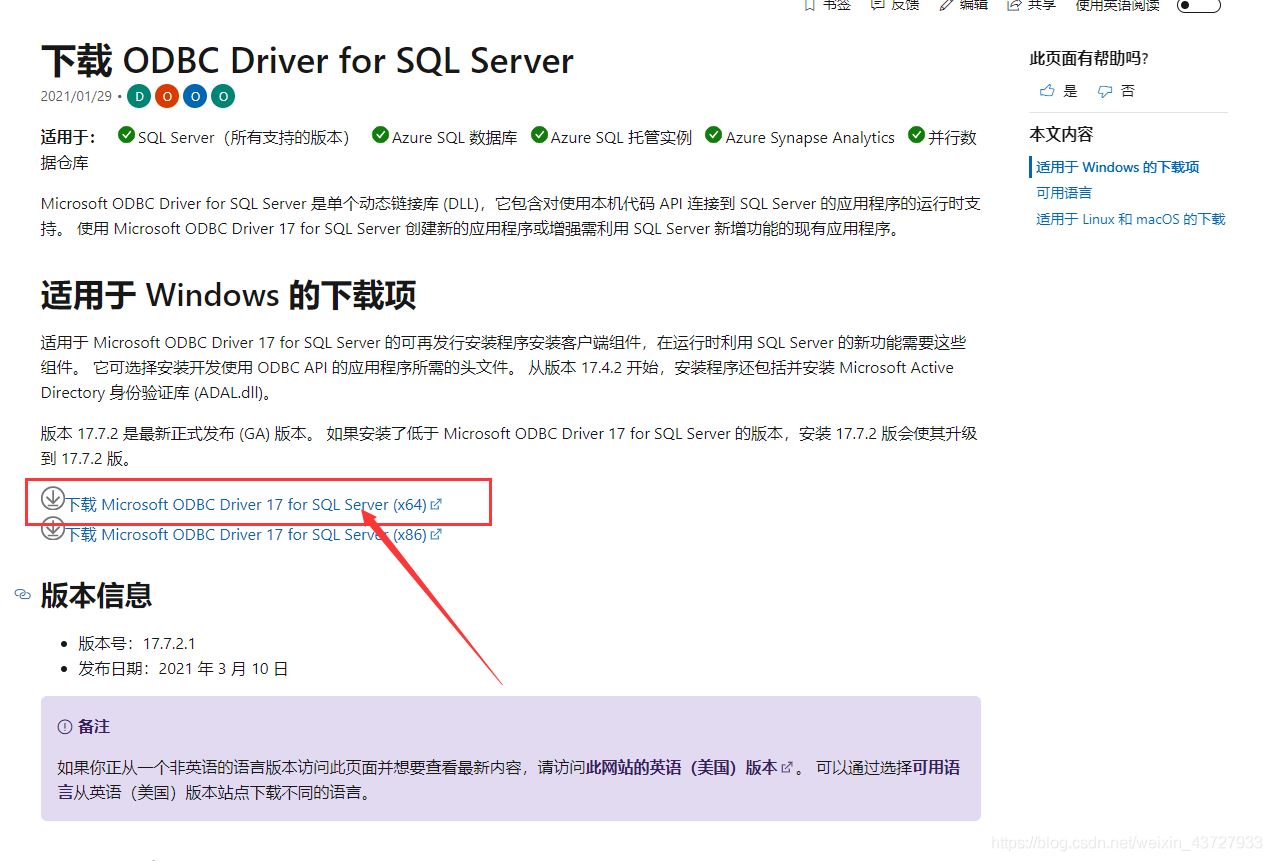Screen dimensions: 1272x861
Task: Open the feedback (反馈) icon
Action: coord(876,4)
